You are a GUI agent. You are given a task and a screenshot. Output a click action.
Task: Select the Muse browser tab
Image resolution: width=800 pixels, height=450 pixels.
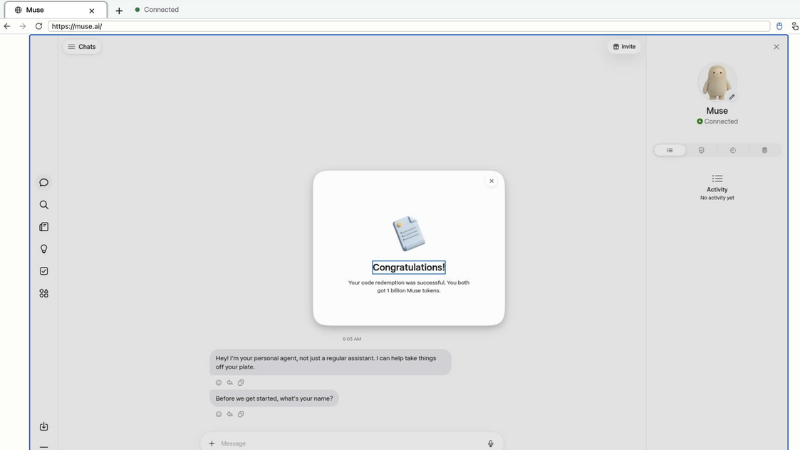tap(55, 10)
